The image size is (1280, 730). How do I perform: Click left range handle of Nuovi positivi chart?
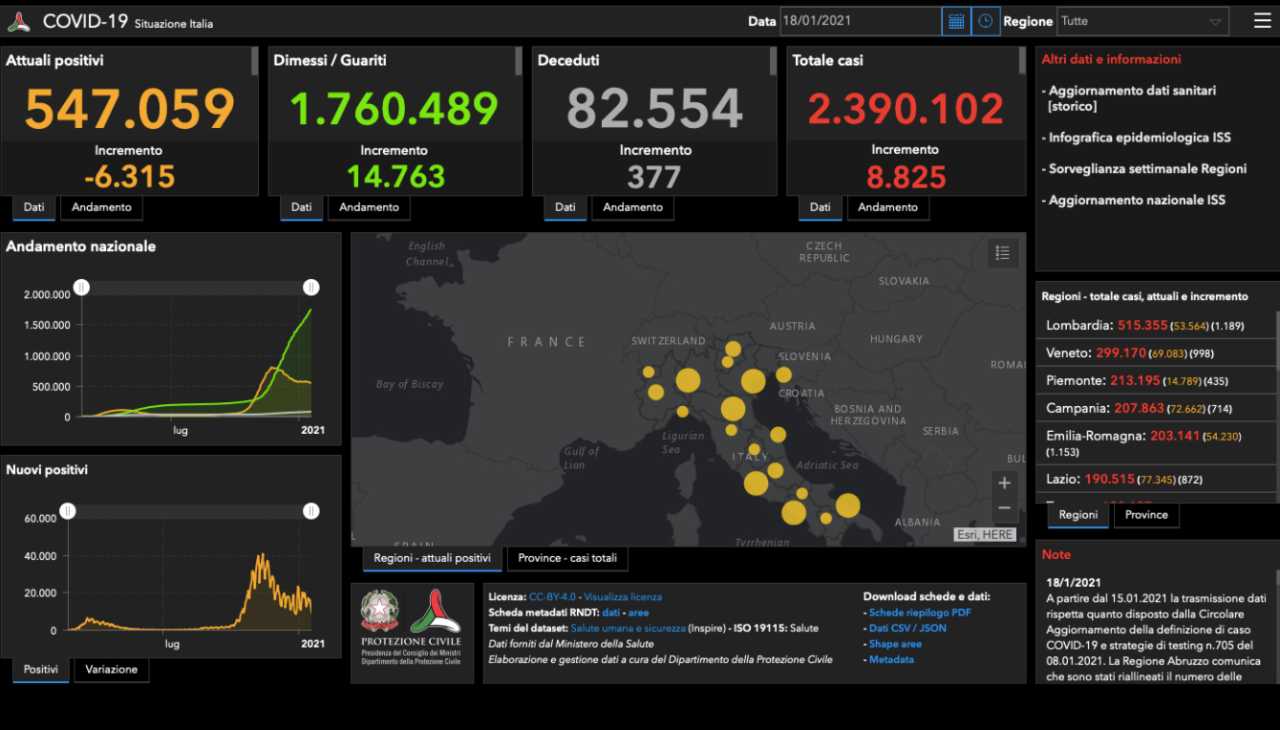click(67, 511)
